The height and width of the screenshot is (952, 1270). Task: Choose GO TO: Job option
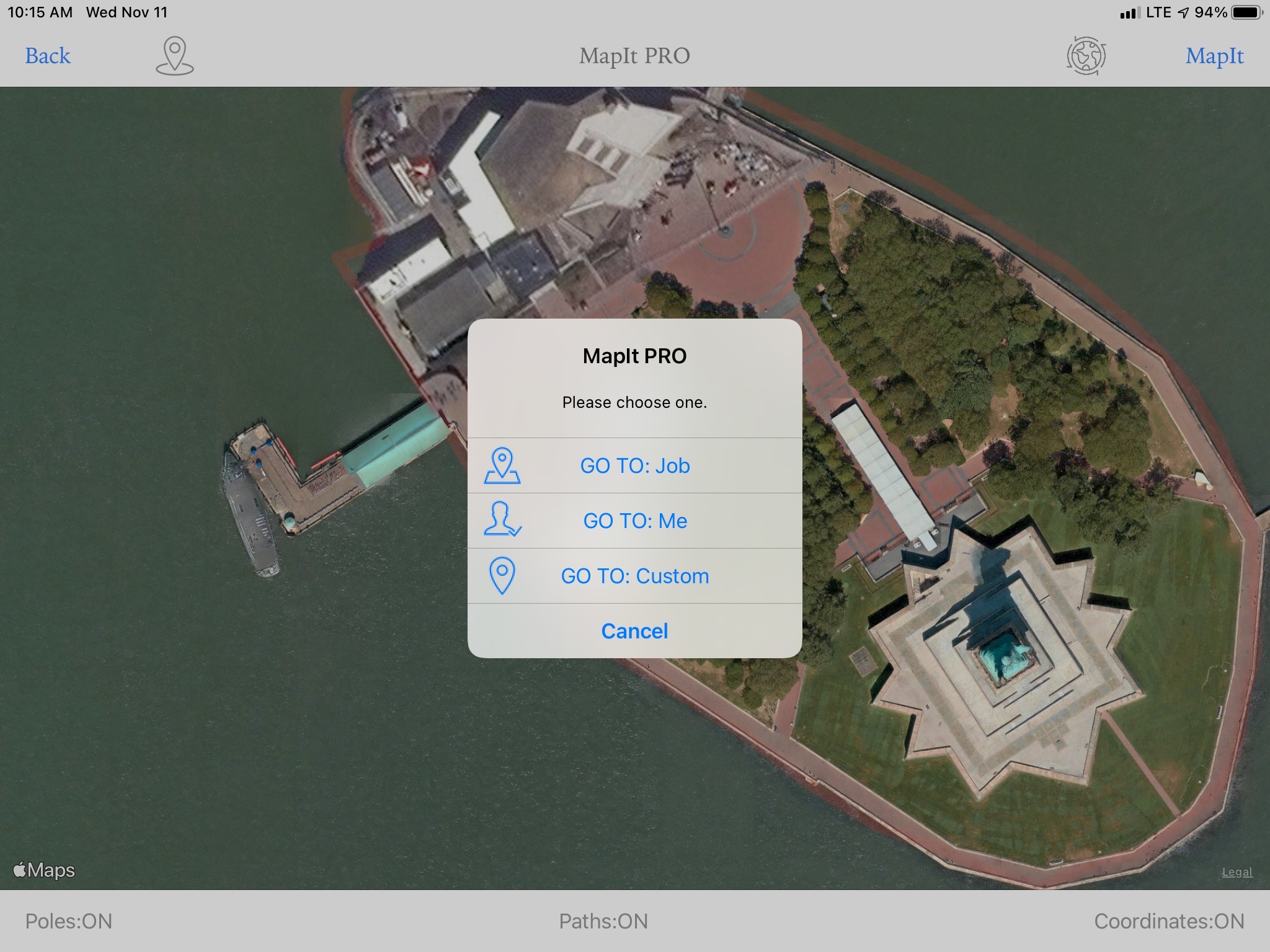(x=635, y=465)
